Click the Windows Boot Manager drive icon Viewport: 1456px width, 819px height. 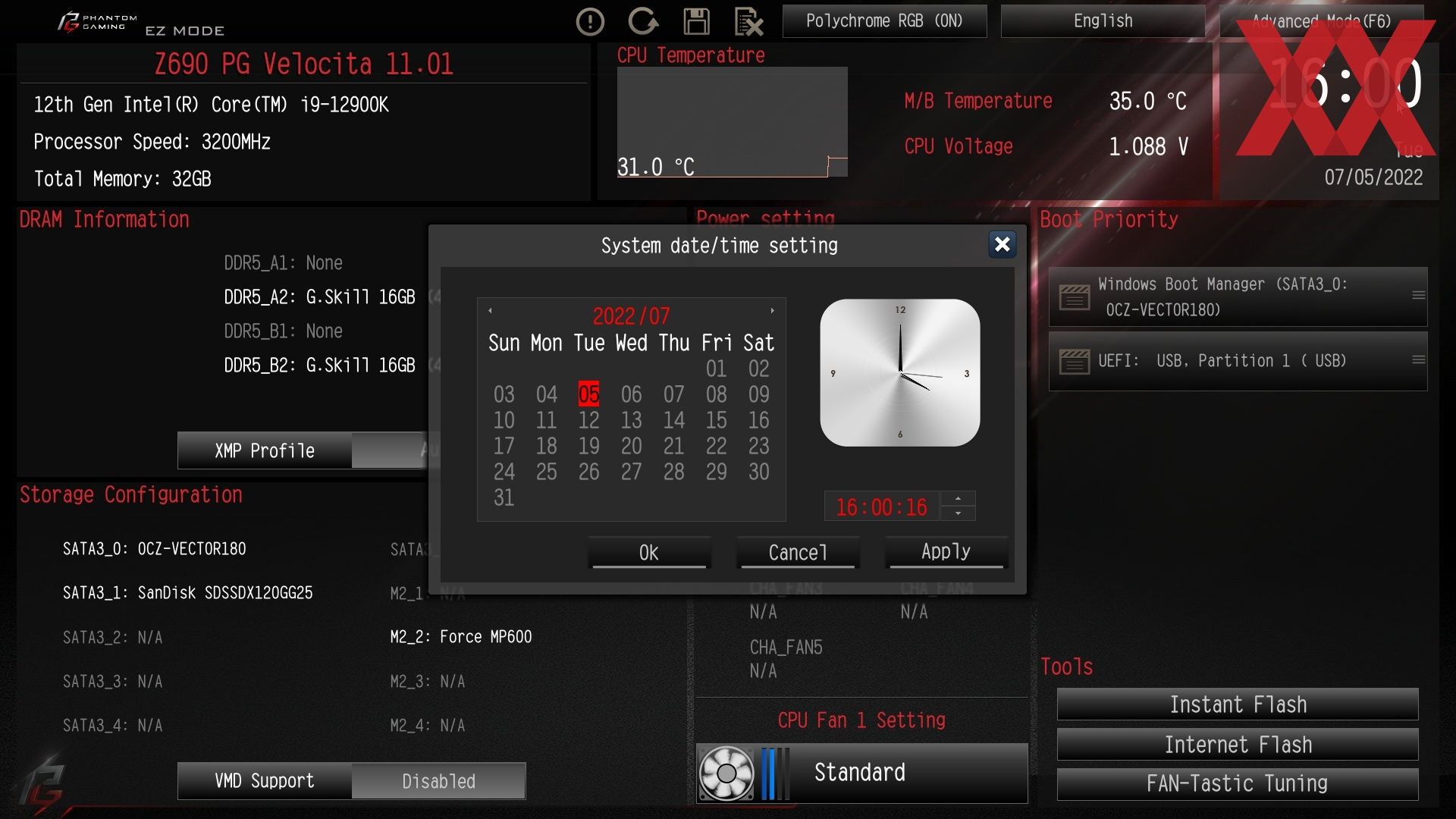[x=1074, y=297]
